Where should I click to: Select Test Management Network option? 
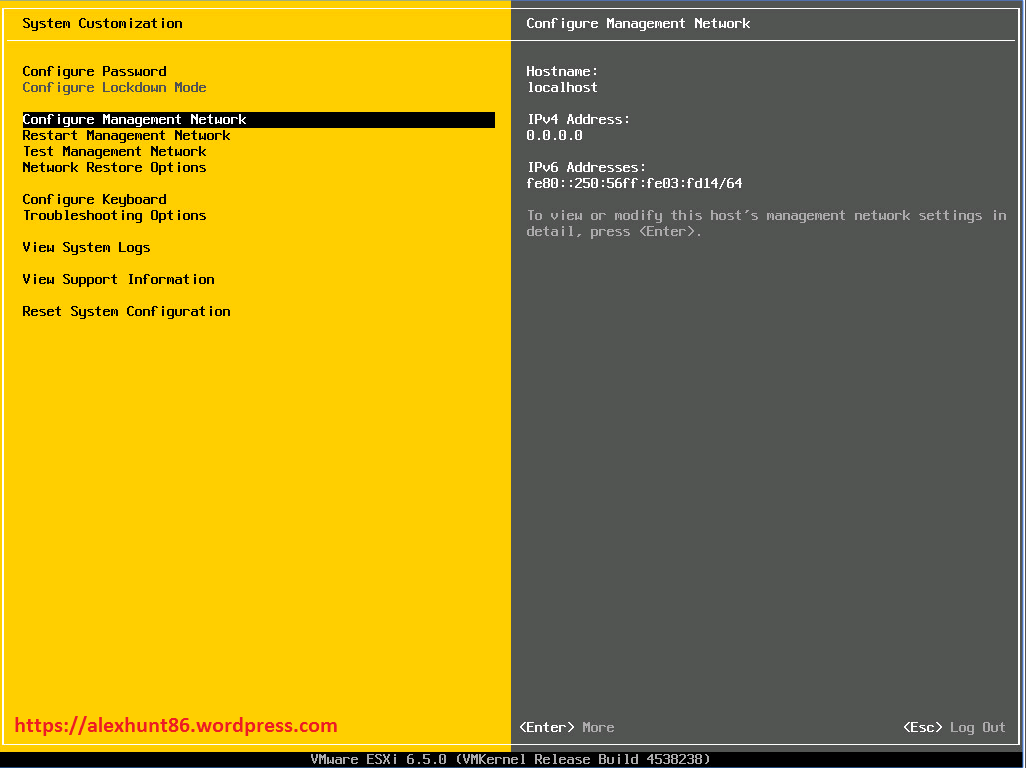pos(114,151)
